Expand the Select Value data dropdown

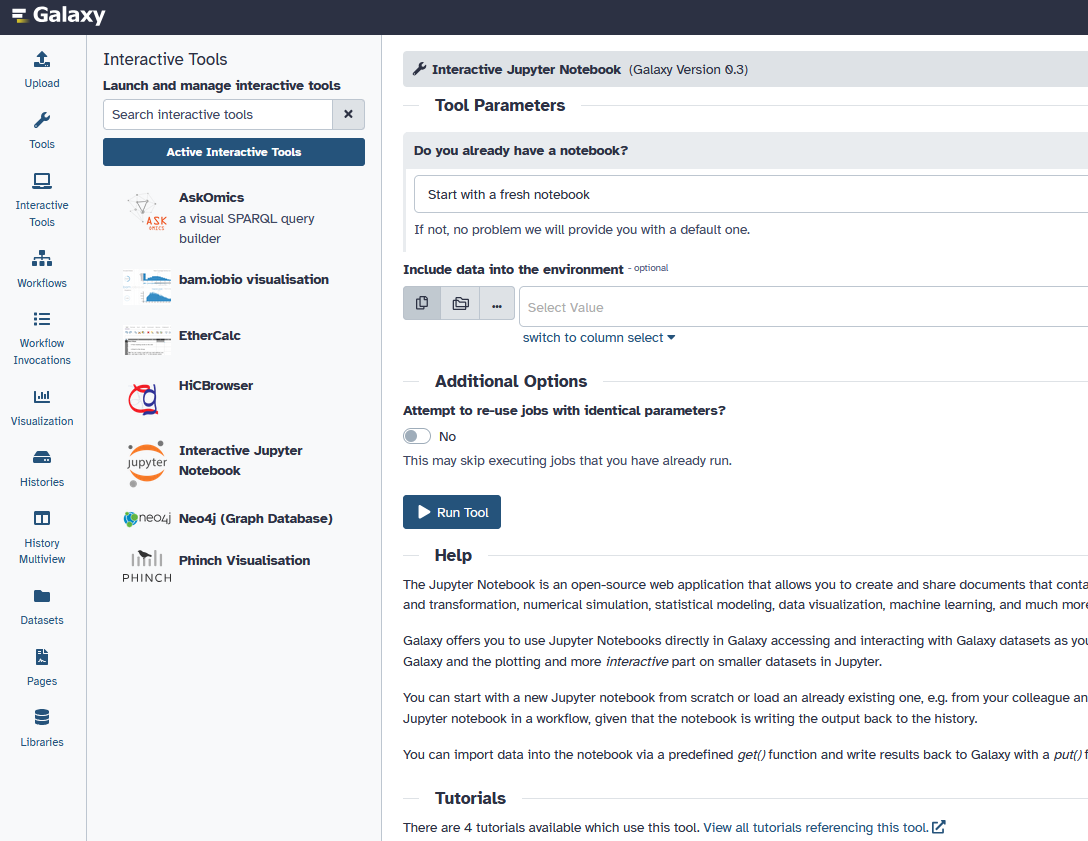pos(800,308)
